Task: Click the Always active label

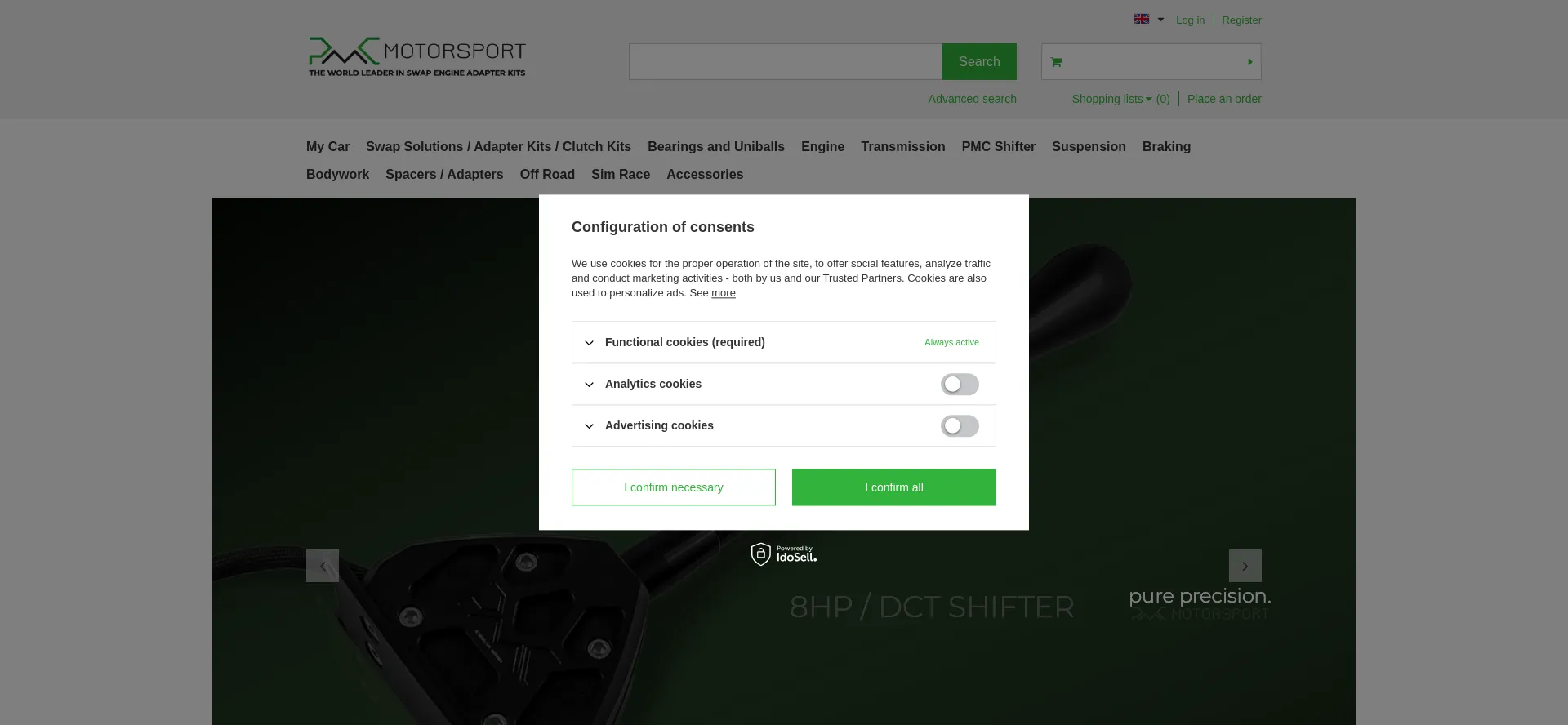Action: (x=951, y=343)
